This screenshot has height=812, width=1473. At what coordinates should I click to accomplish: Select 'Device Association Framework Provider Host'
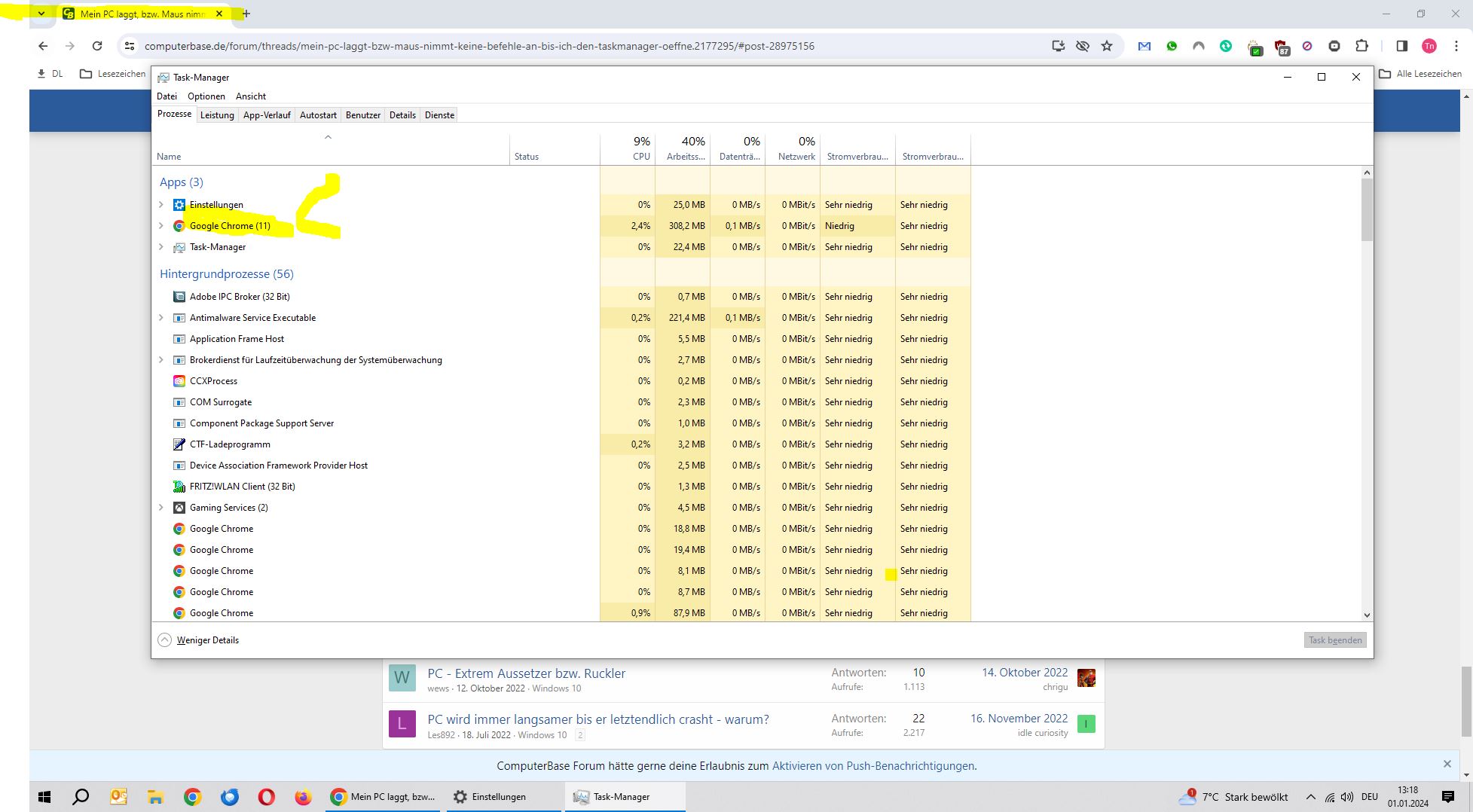[563, 466]
